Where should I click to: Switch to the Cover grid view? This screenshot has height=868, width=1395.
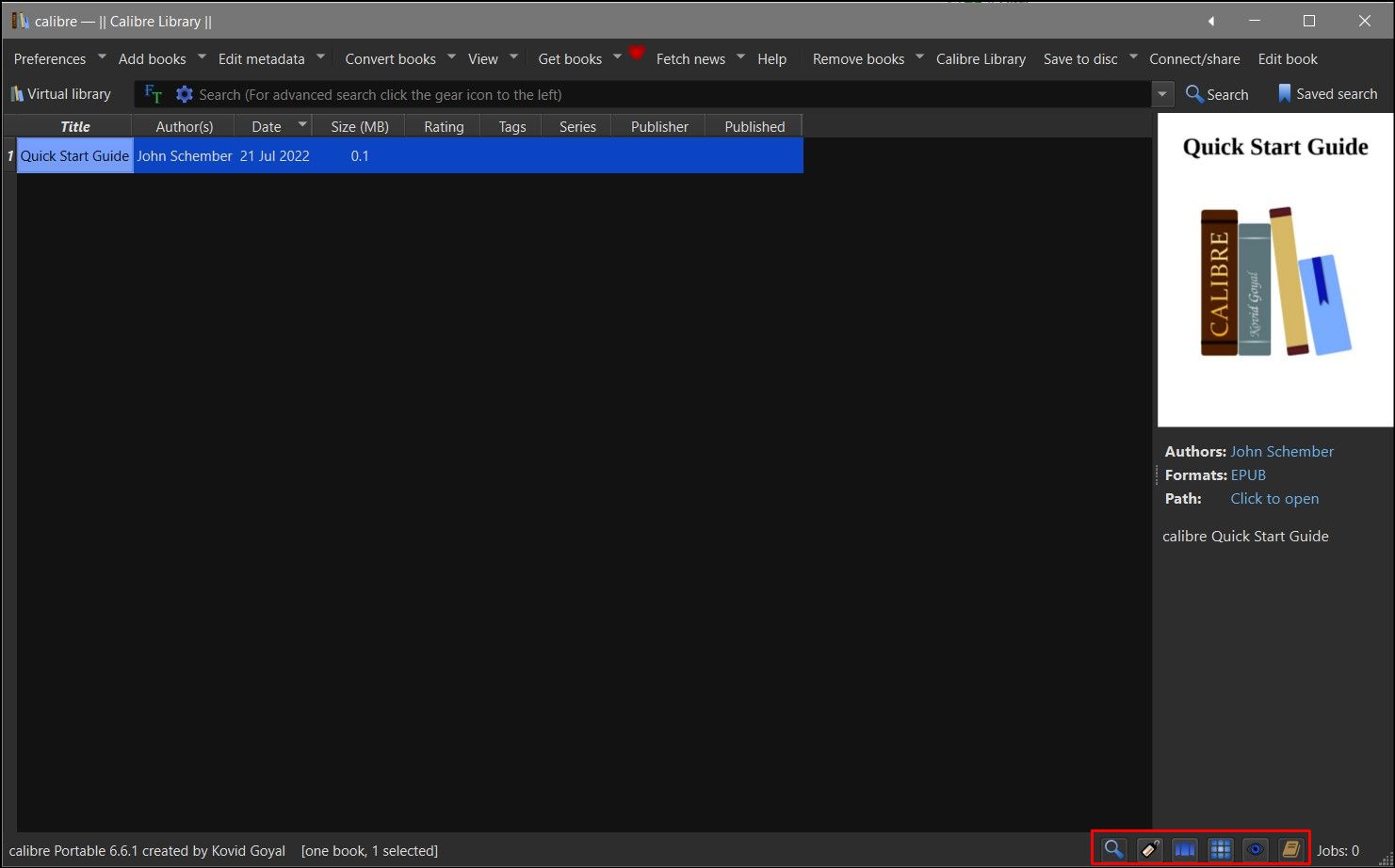(x=1221, y=849)
